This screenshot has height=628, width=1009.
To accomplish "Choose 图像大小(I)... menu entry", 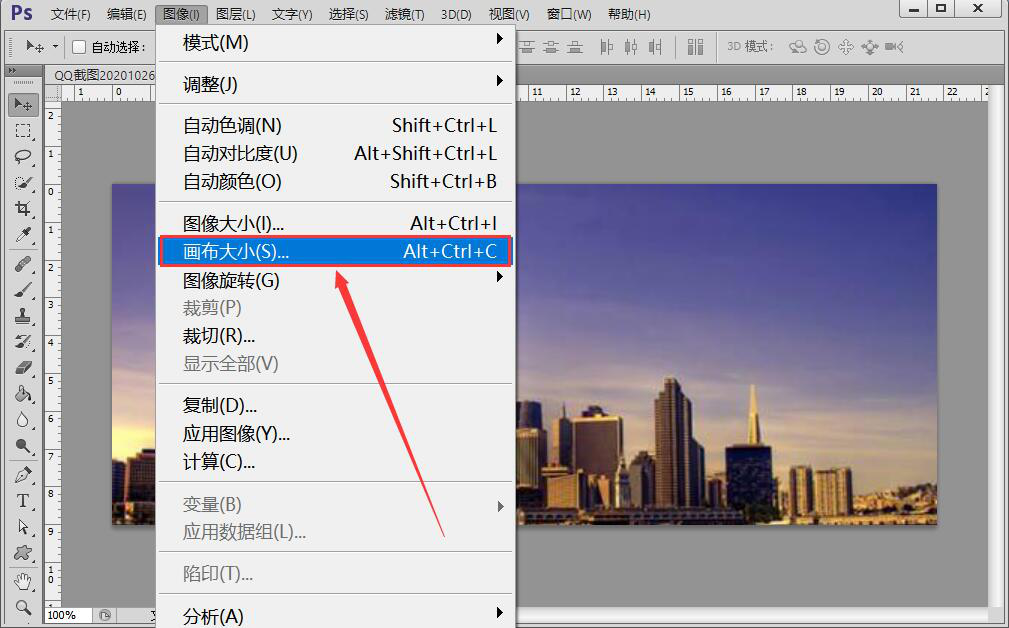I will (x=335, y=223).
